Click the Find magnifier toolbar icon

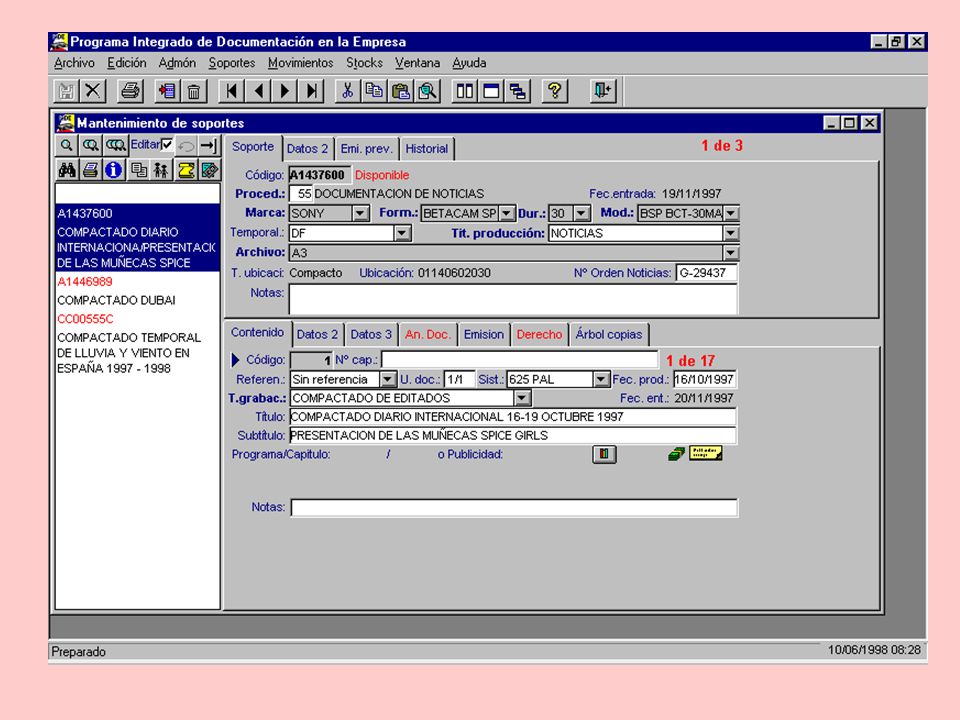427,91
